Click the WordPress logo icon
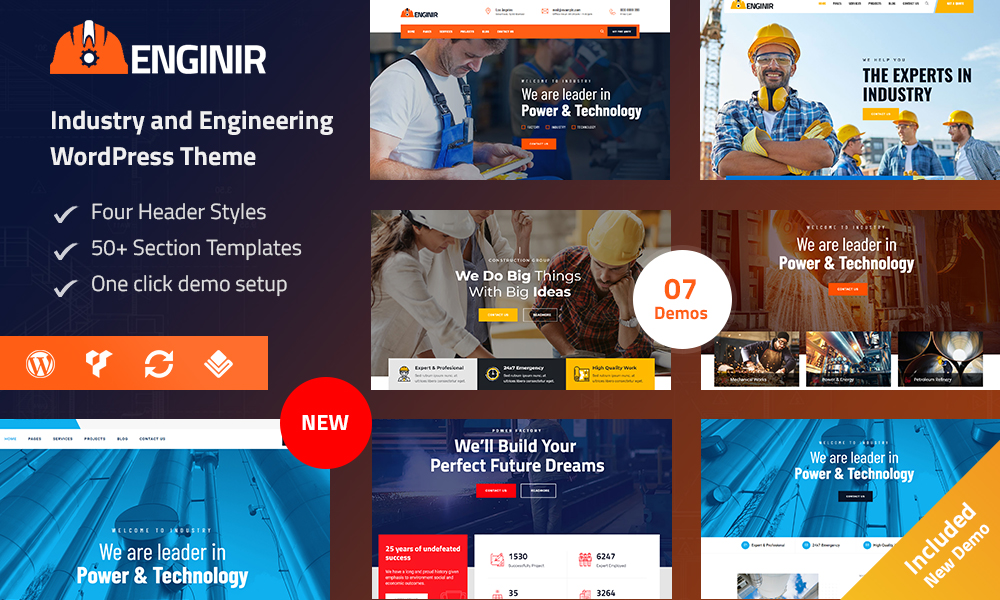Image resolution: width=1000 pixels, height=600 pixels. 41,364
